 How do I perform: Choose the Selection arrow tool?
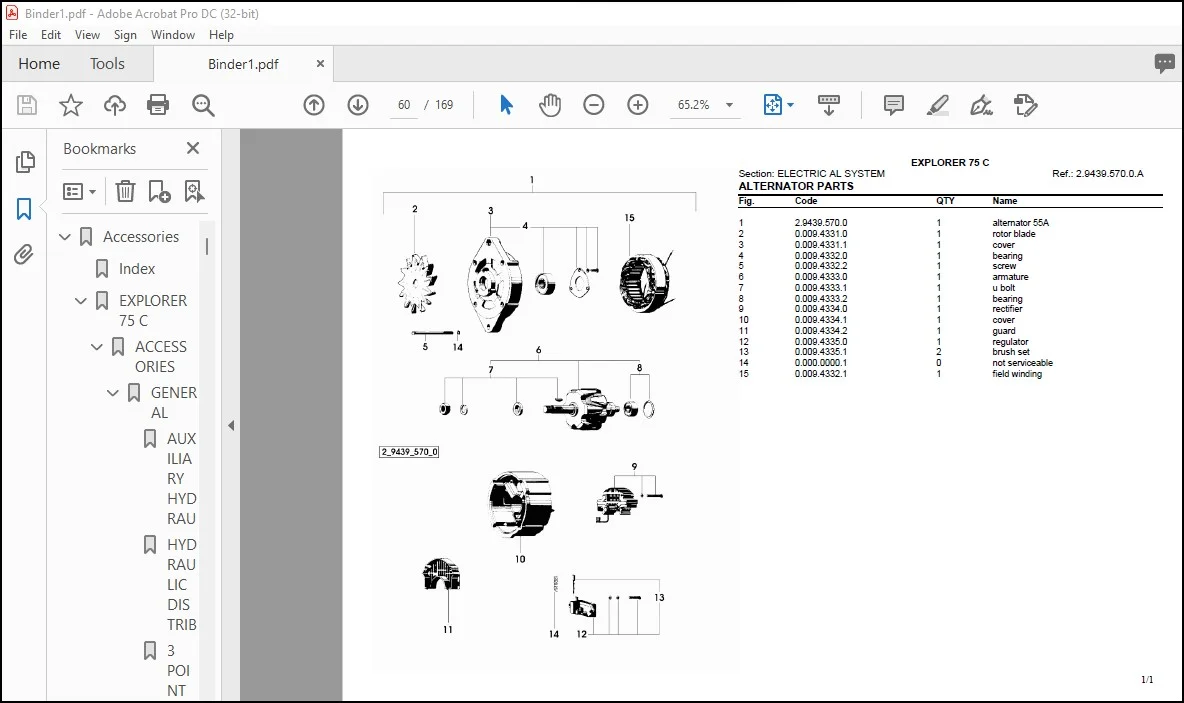506,105
